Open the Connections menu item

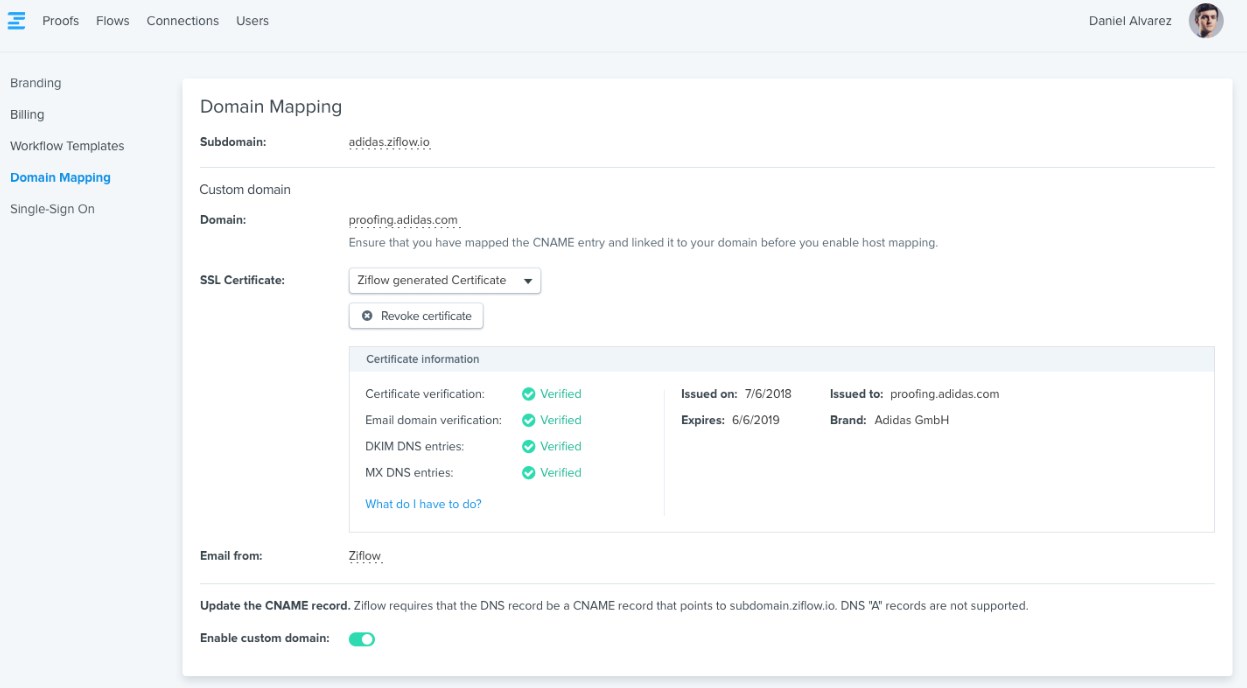[182, 21]
